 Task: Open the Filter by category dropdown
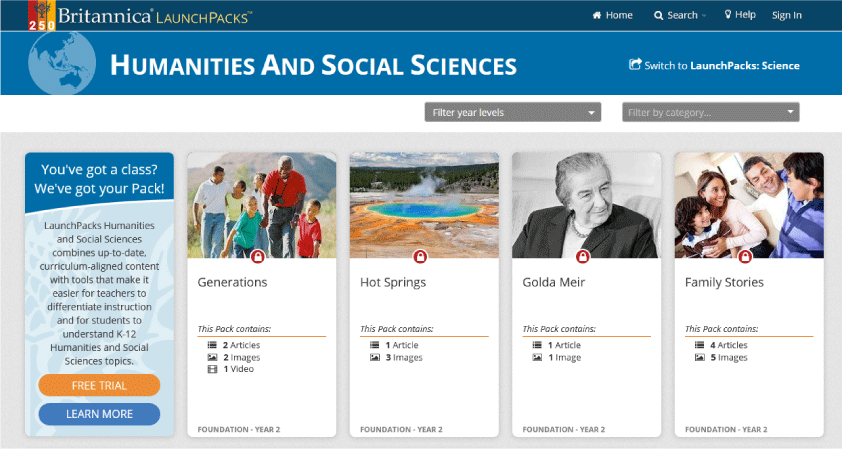pos(710,113)
